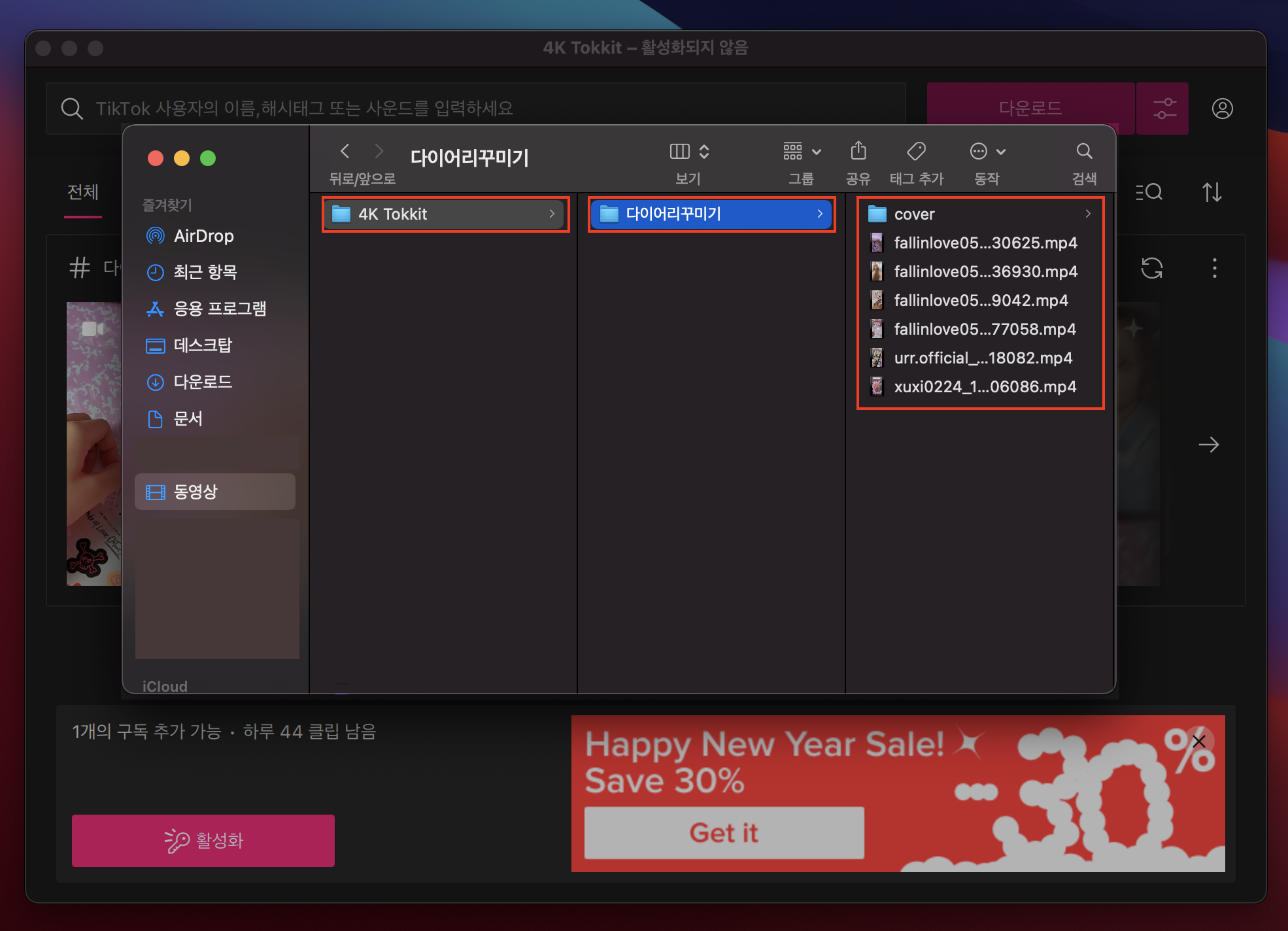The image size is (1288, 931).
Task: Click the add tag icon
Action: point(916,152)
